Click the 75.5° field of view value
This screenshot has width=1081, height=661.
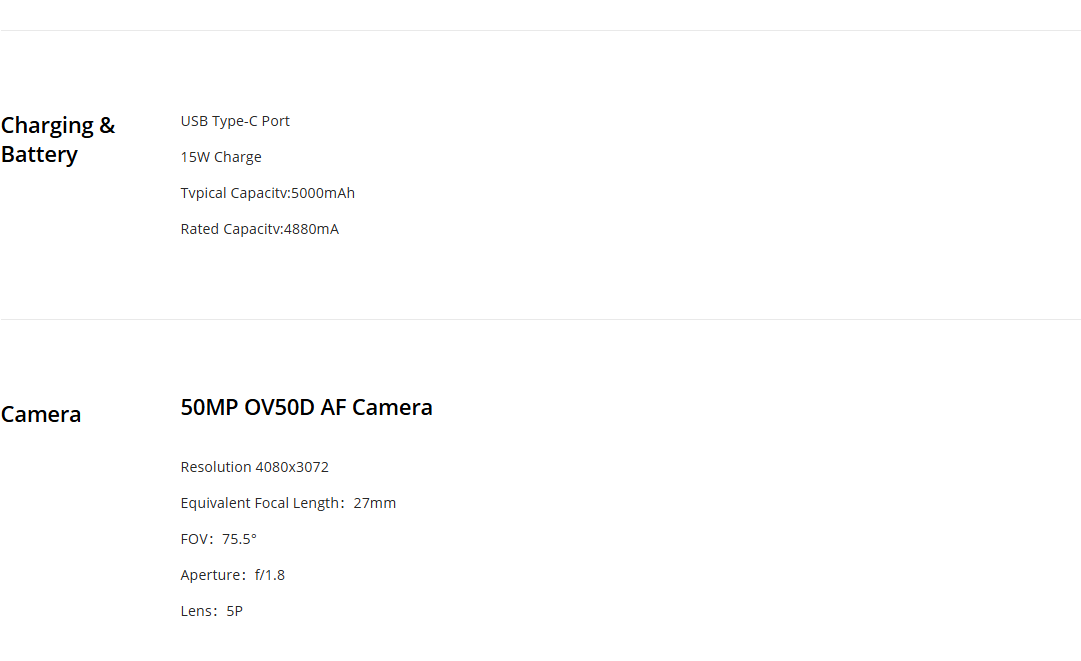pos(239,539)
